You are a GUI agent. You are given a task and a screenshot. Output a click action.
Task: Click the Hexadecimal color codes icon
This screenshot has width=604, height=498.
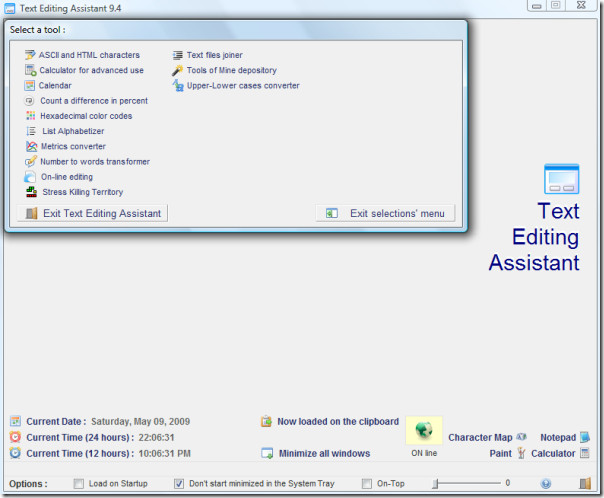tap(30, 116)
